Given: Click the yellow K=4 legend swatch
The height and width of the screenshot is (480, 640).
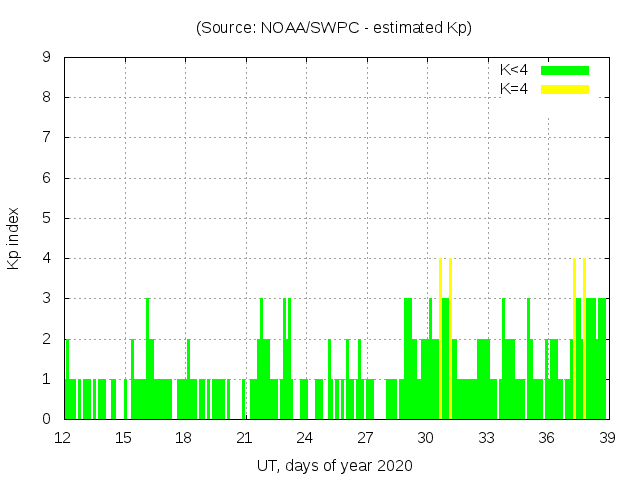Looking at the screenshot, I should click(x=565, y=89).
